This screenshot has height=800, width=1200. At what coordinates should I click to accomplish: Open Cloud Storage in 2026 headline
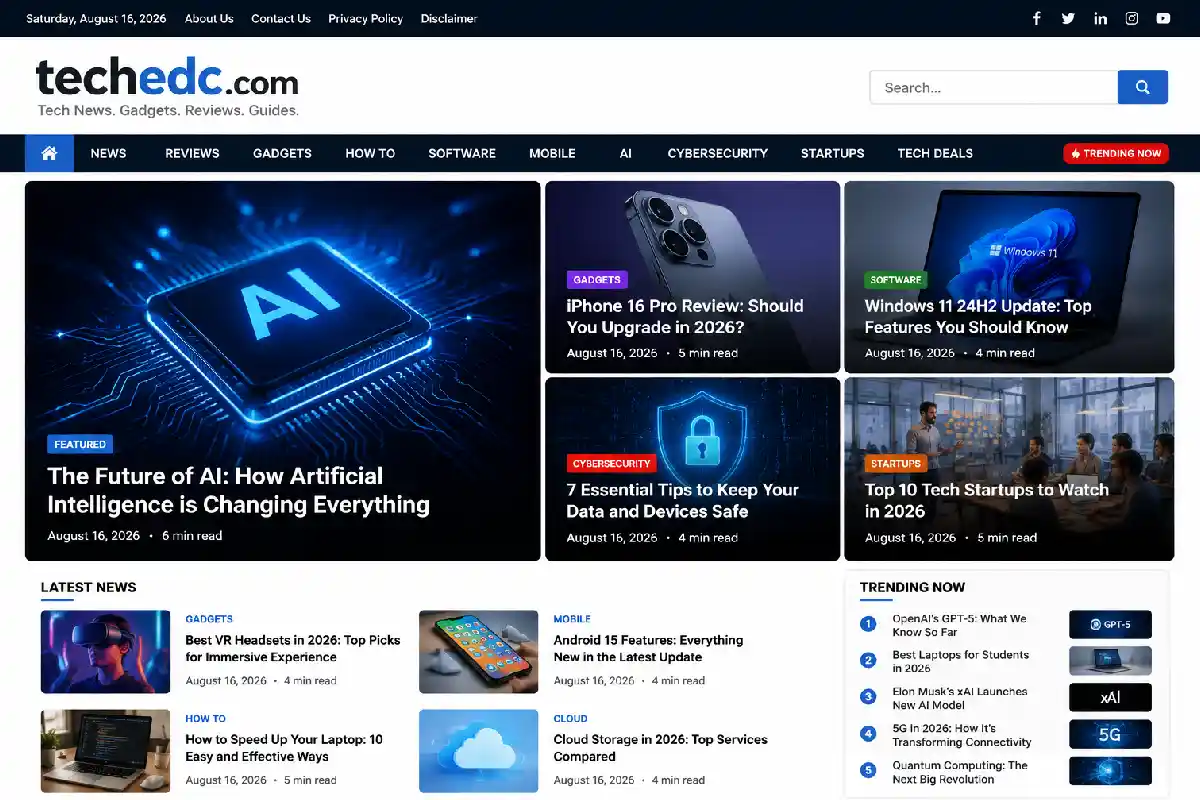click(660, 748)
